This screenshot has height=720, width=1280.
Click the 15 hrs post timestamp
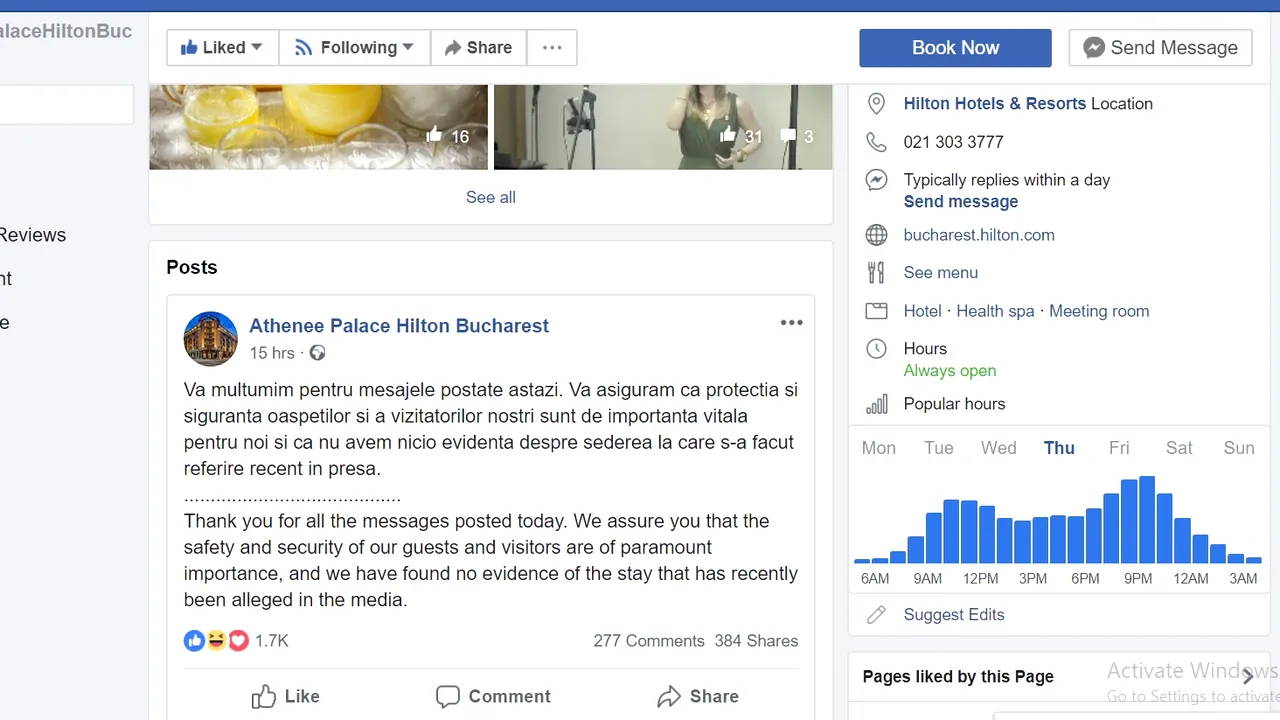(x=272, y=353)
